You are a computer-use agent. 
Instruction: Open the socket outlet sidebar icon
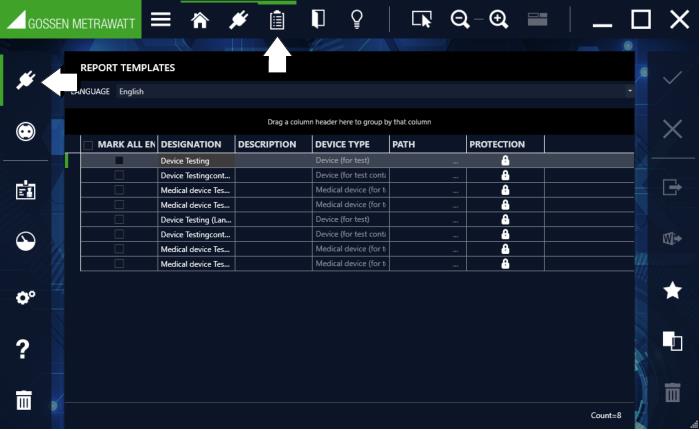click(25, 131)
